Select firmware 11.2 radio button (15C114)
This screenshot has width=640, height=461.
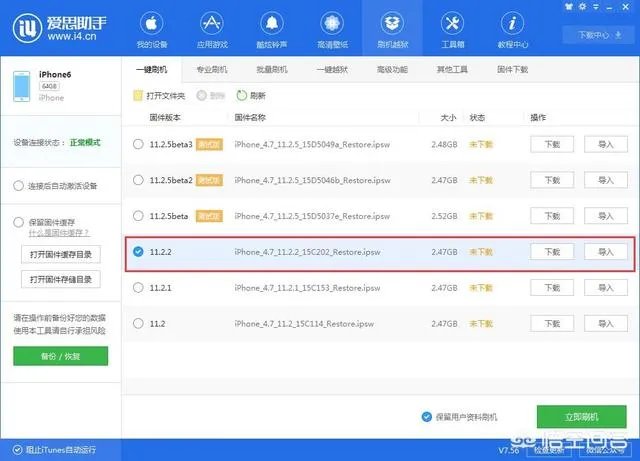[x=138, y=323]
